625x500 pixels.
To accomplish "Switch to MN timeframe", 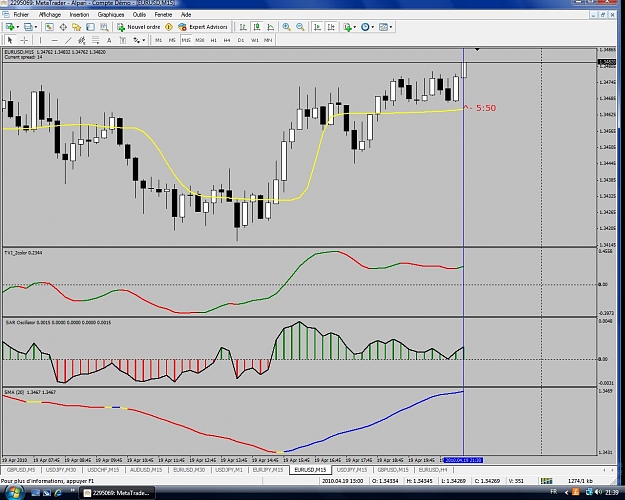I will tap(268, 40).
